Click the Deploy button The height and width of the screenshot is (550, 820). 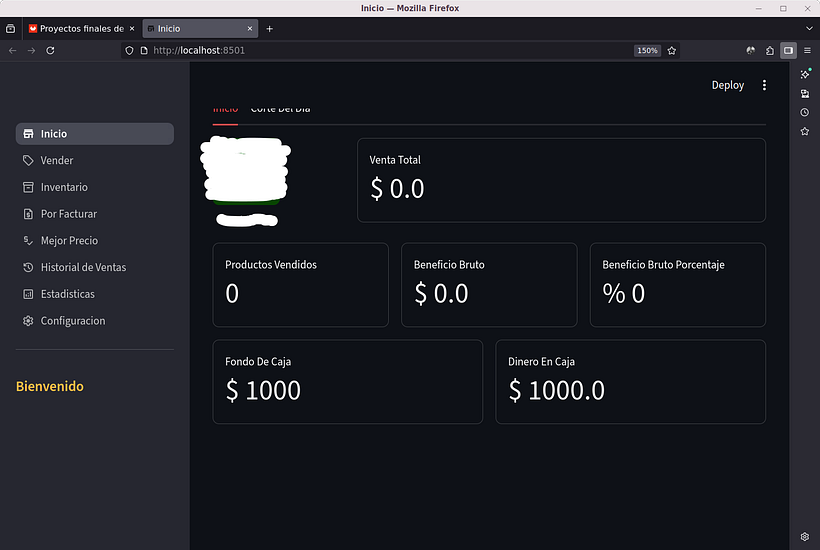727,86
